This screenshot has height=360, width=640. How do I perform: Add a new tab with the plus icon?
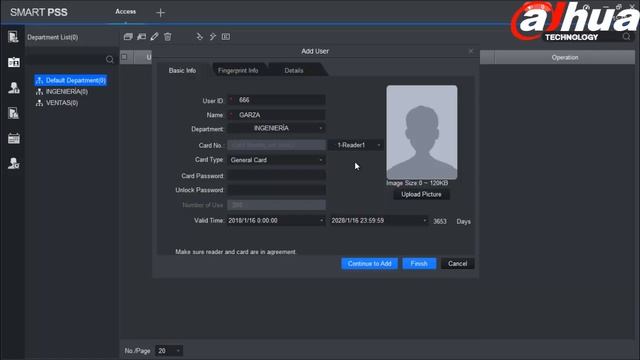click(x=160, y=13)
